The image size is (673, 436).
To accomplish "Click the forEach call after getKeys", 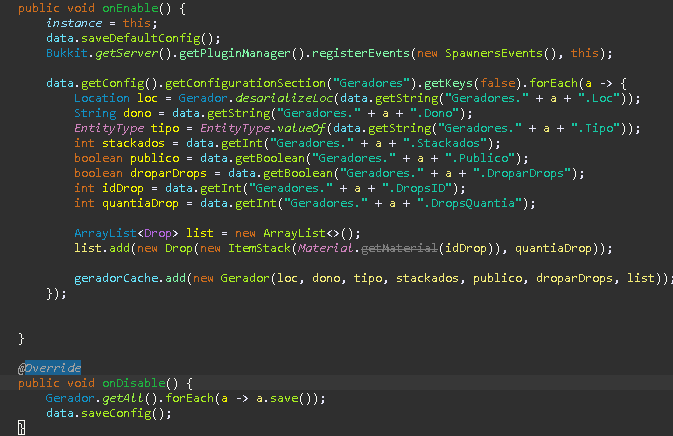I will click(553, 83).
